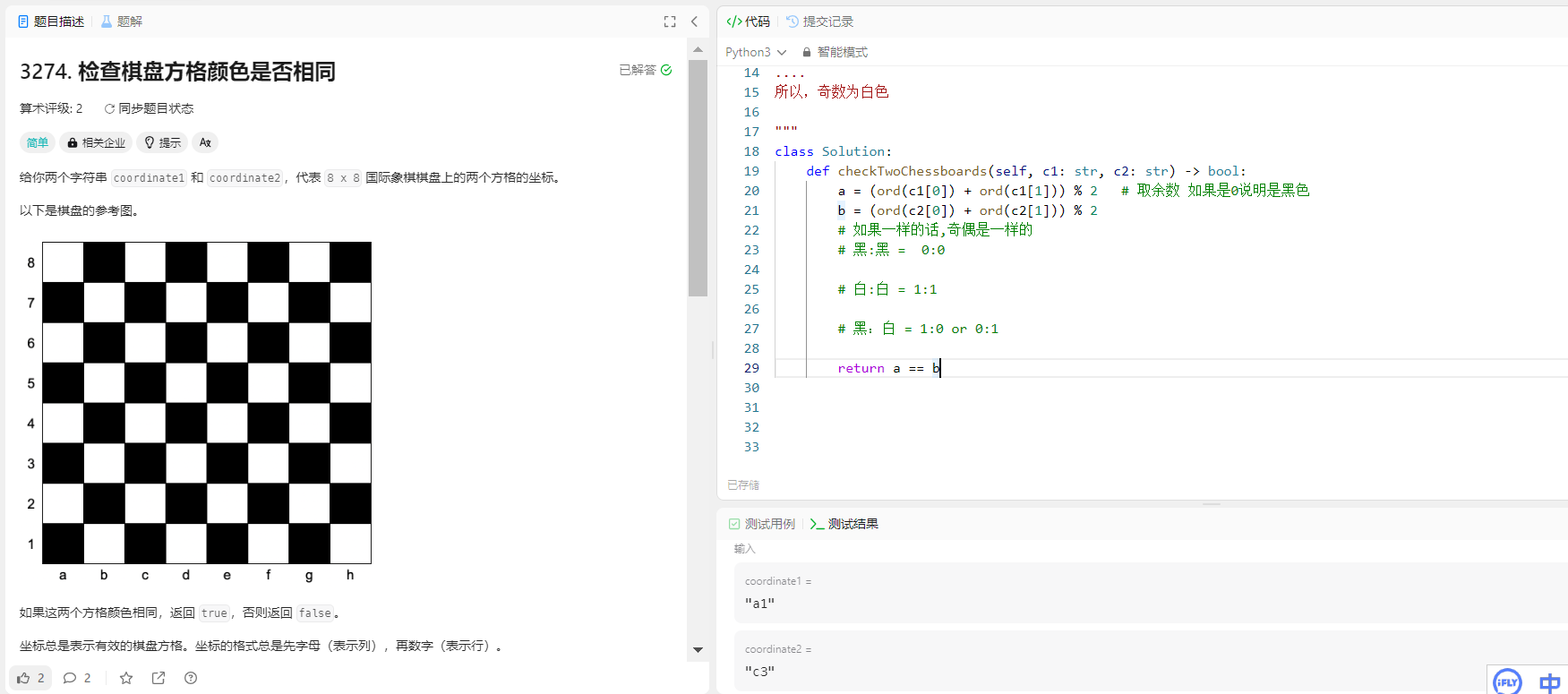Switch to the 代码 tab

click(x=749, y=21)
